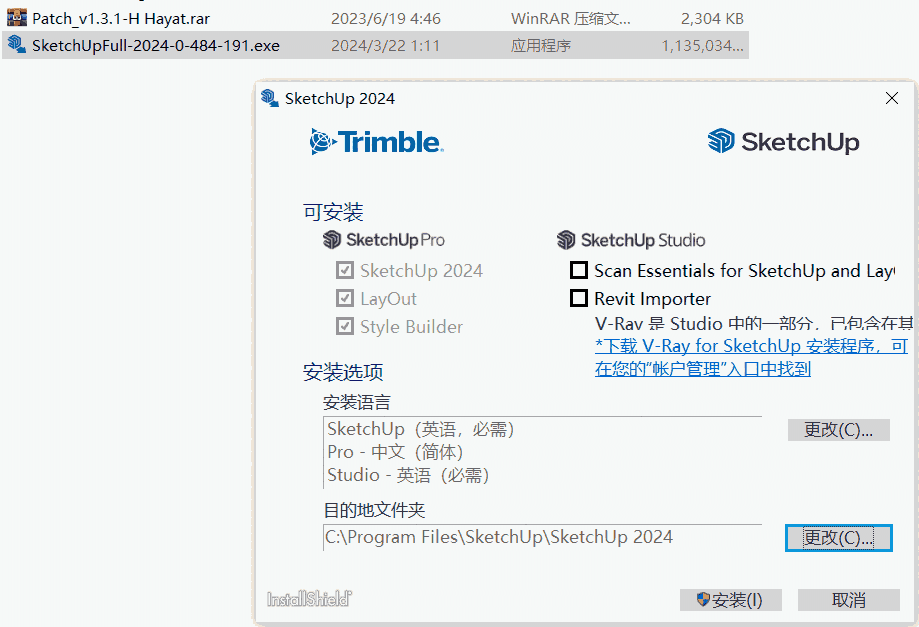Click the destination folder path field
This screenshot has height=627, width=919.
pyautogui.click(x=542, y=537)
